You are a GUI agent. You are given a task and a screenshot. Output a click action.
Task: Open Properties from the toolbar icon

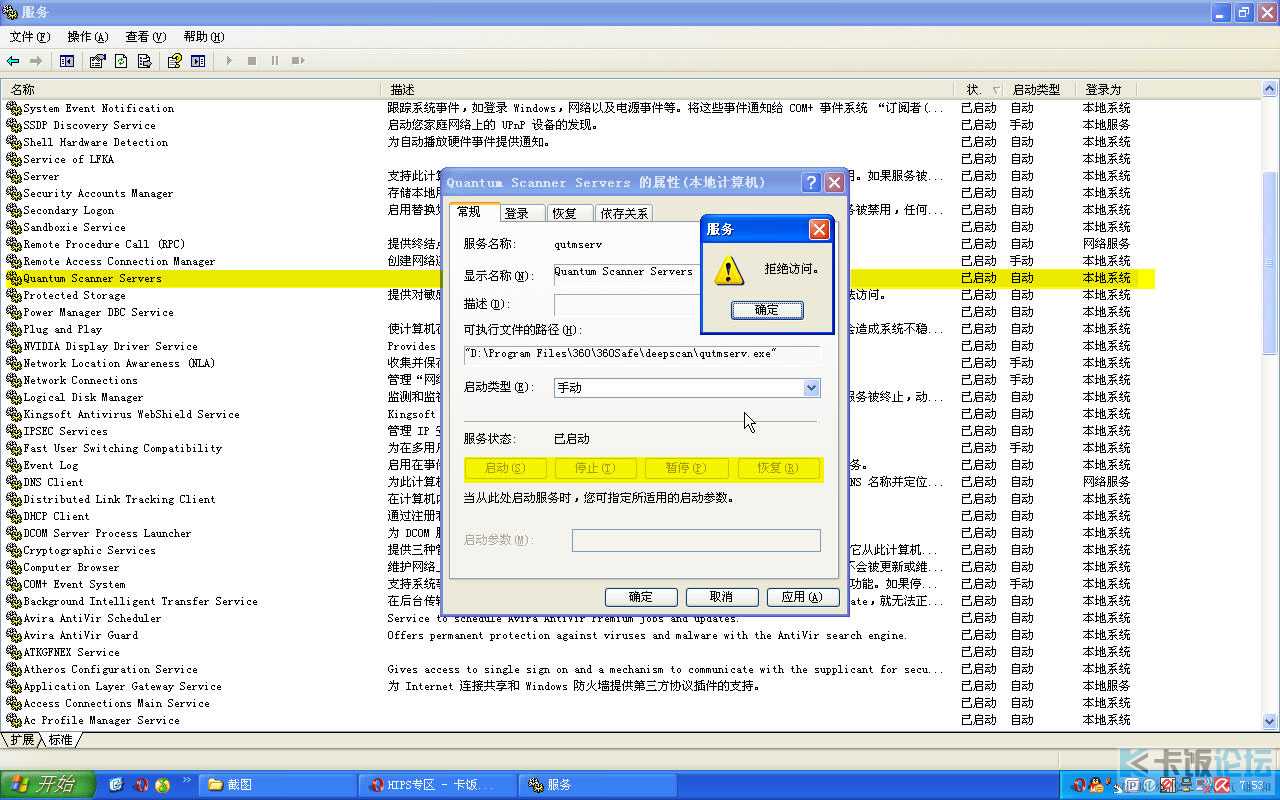point(97,61)
